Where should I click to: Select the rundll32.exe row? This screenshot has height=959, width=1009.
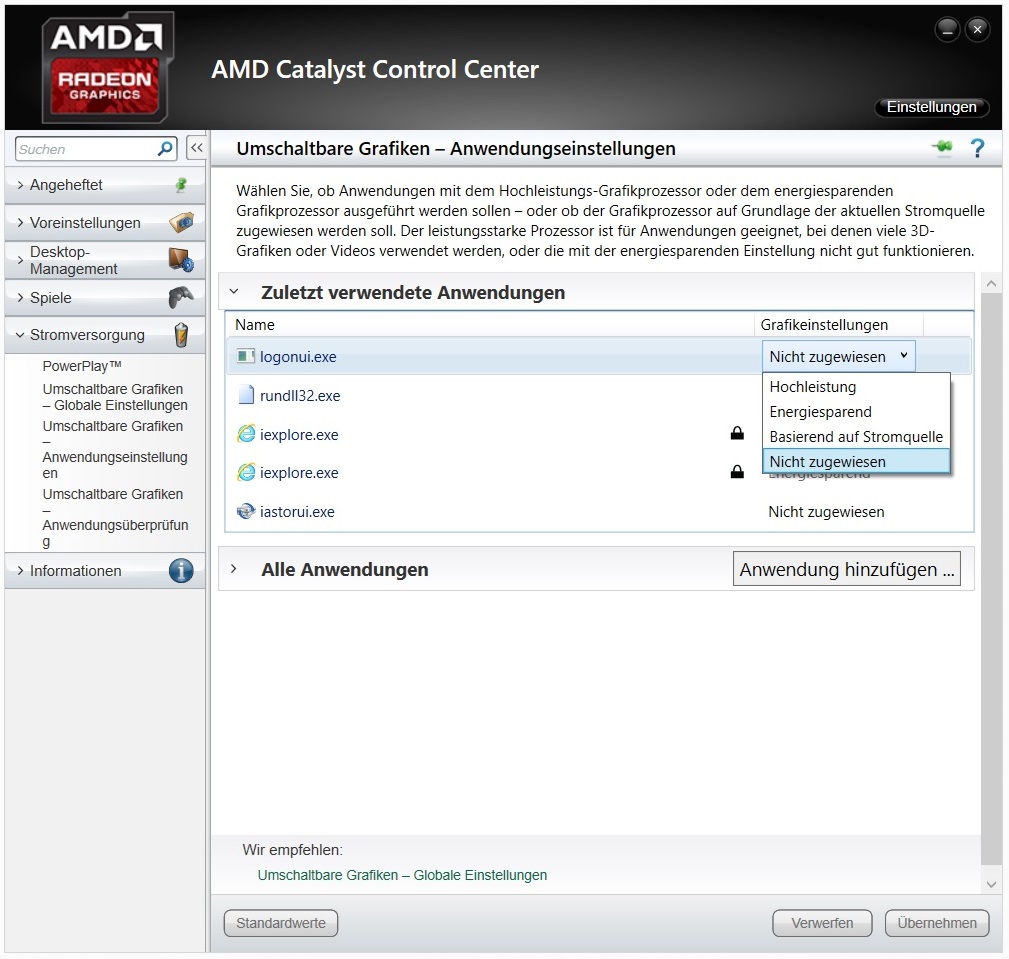tap(598, 395)
